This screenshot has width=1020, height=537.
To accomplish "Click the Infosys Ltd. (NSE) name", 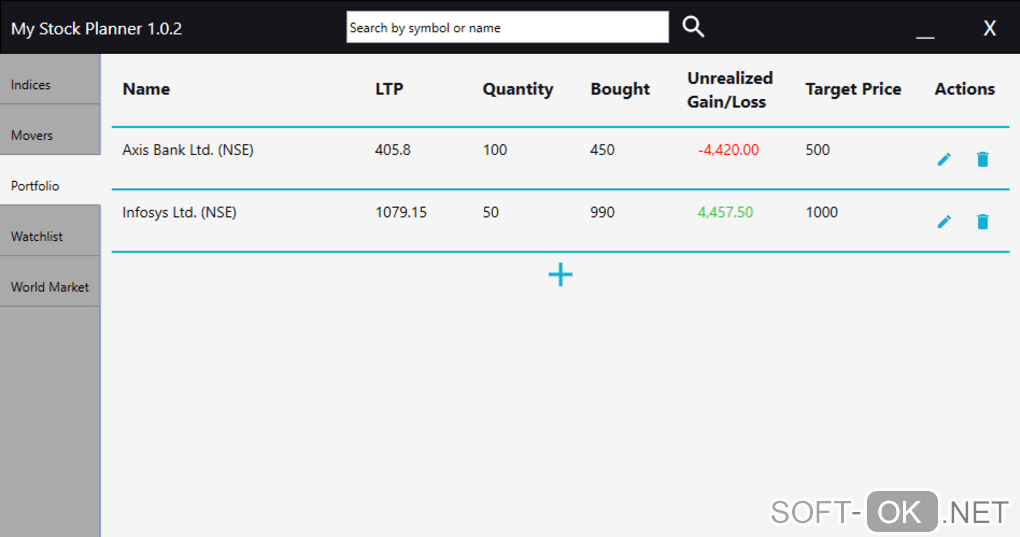I will pos(179,212).
